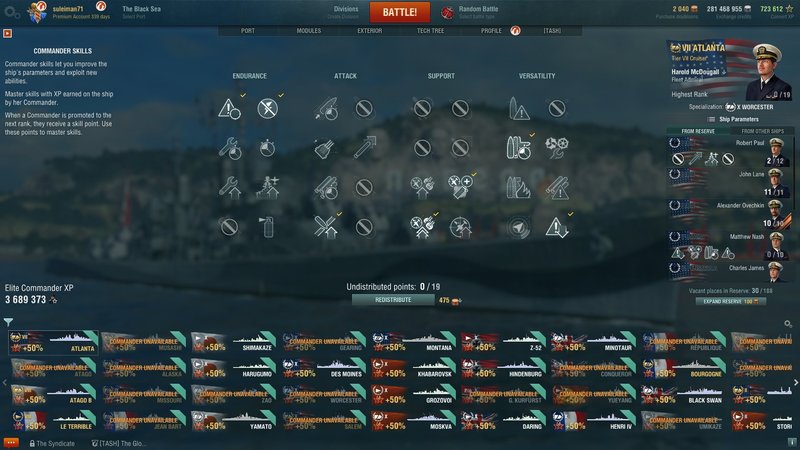This screenshot has width=800, height=450.
Task: Select the Priority Target skill icon
Action: pyautogui.click(x=229, y=109)
